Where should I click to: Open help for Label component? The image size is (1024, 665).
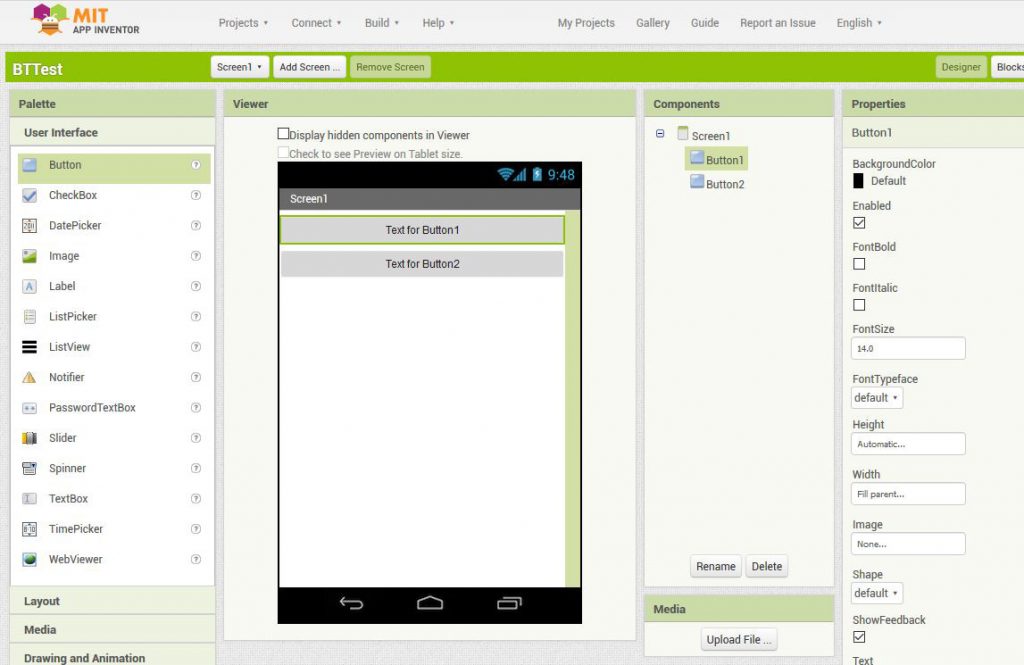pyautogui.click(x=196, y=286)
